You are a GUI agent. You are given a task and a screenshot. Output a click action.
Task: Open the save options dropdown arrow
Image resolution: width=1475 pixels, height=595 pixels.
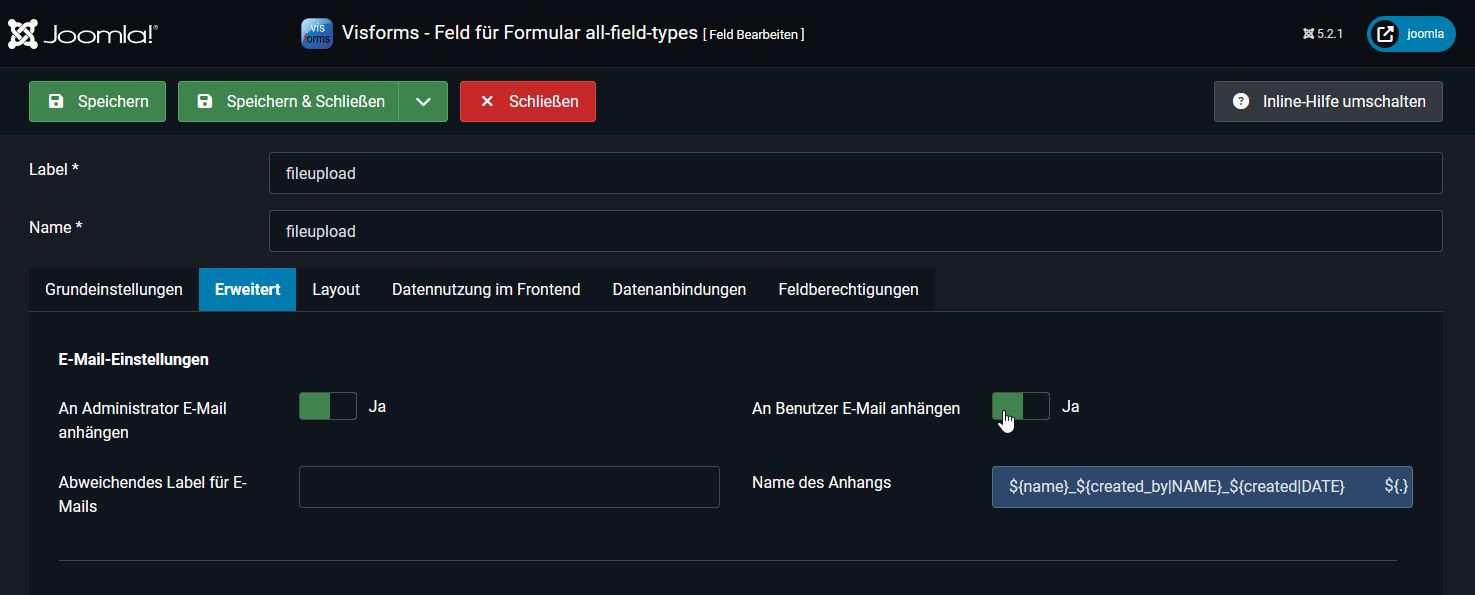[x=424, y=101]
